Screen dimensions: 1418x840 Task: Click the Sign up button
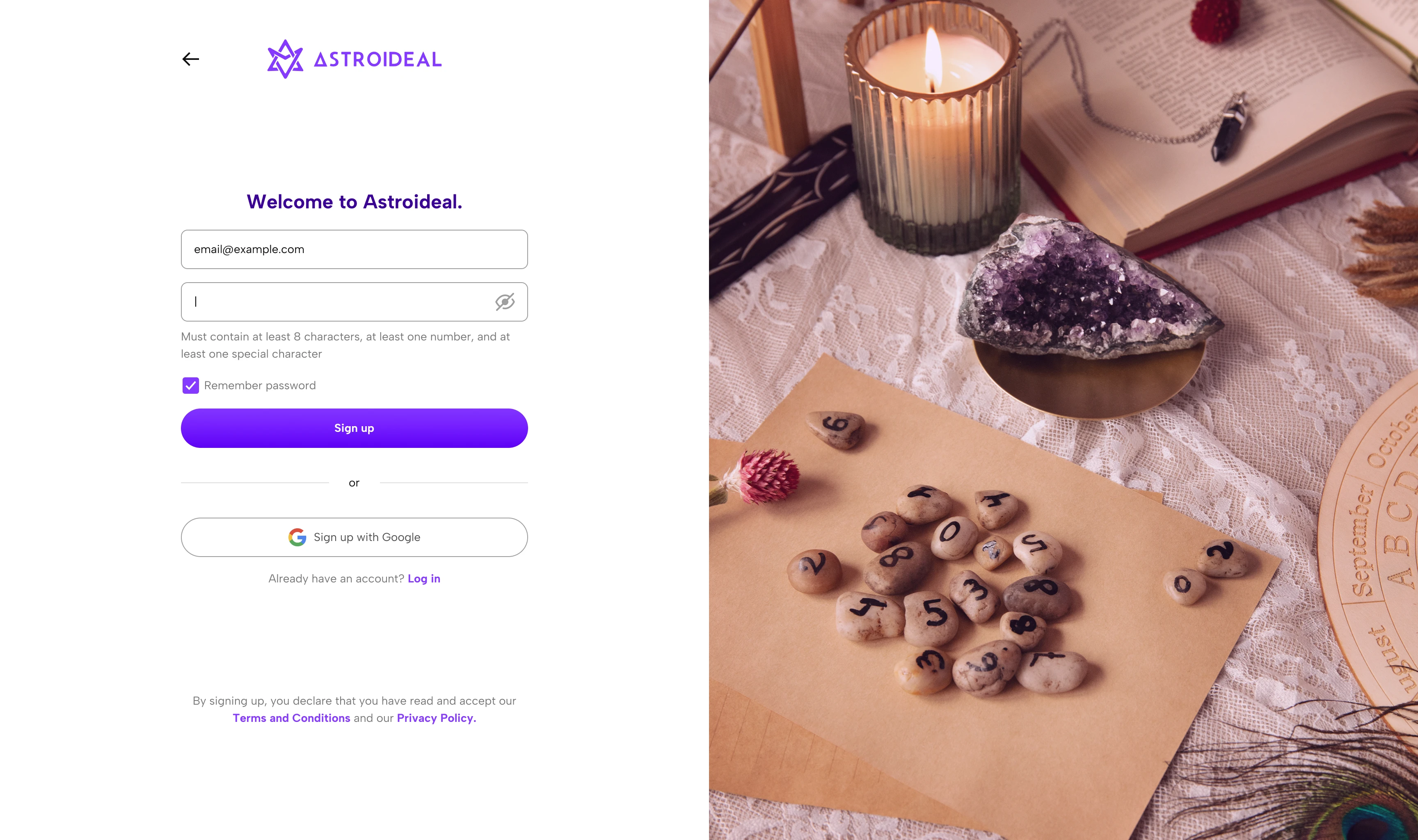coord(354,429)
